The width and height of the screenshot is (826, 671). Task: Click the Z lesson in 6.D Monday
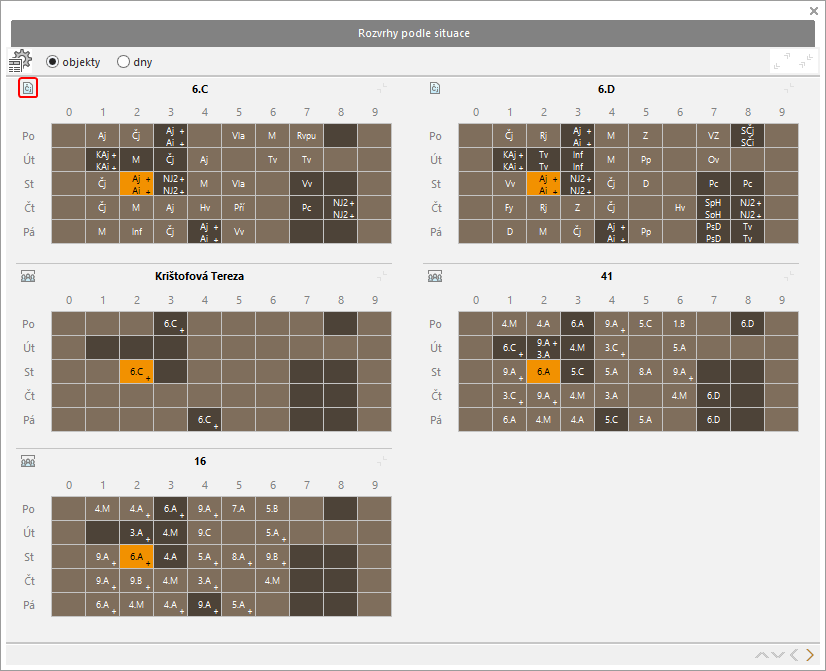point(645,136)
